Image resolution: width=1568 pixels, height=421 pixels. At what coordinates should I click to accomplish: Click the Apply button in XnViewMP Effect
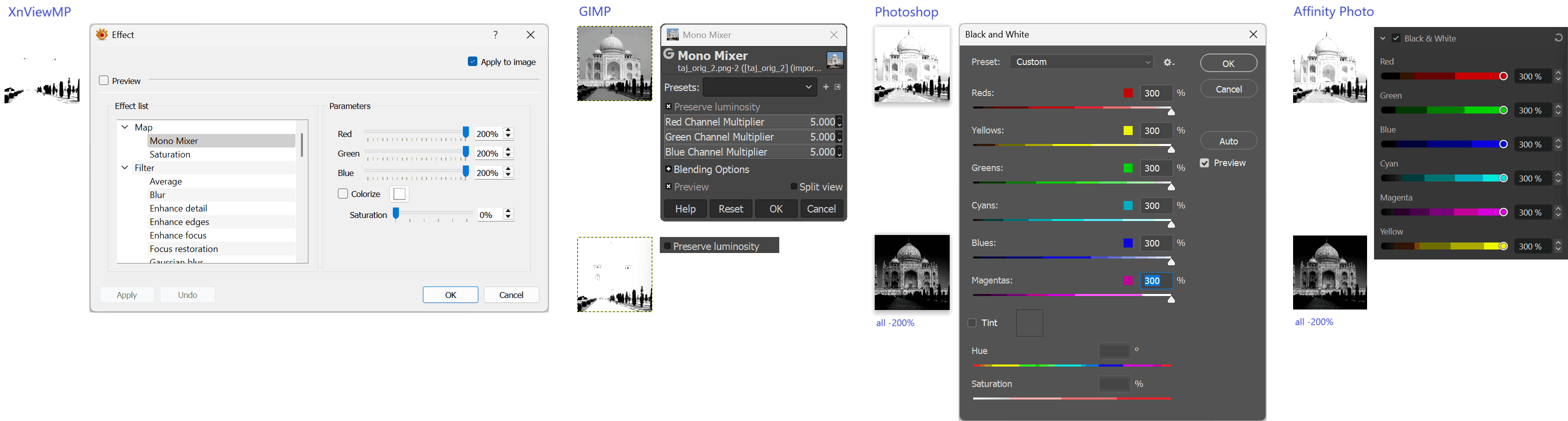coord(126,295)
